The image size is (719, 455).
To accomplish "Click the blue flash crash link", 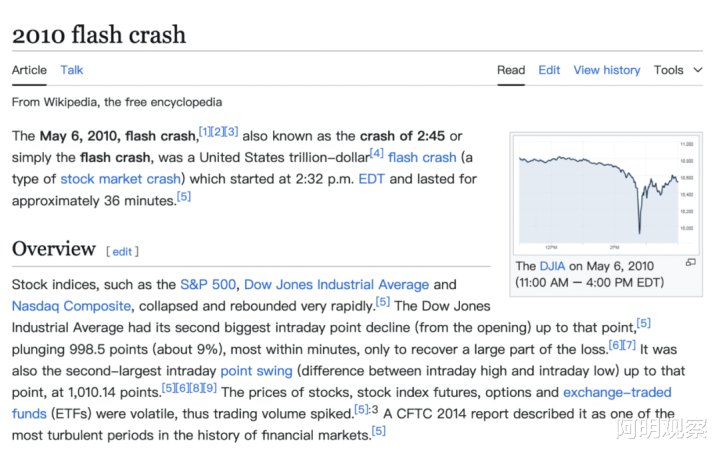I will tap(422, 157).
